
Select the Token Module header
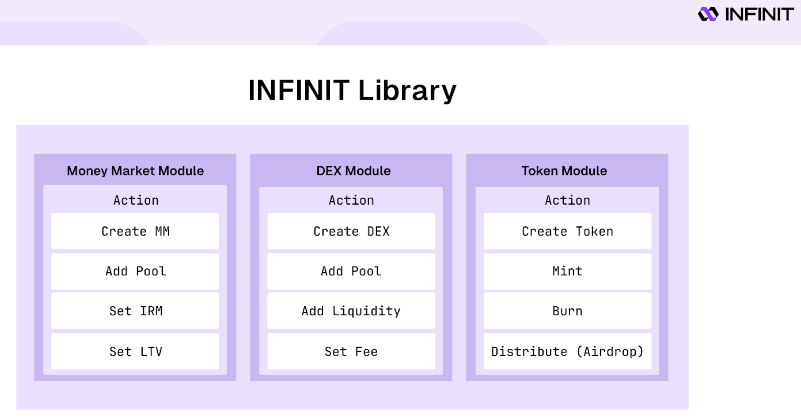[x=564, y=171]
